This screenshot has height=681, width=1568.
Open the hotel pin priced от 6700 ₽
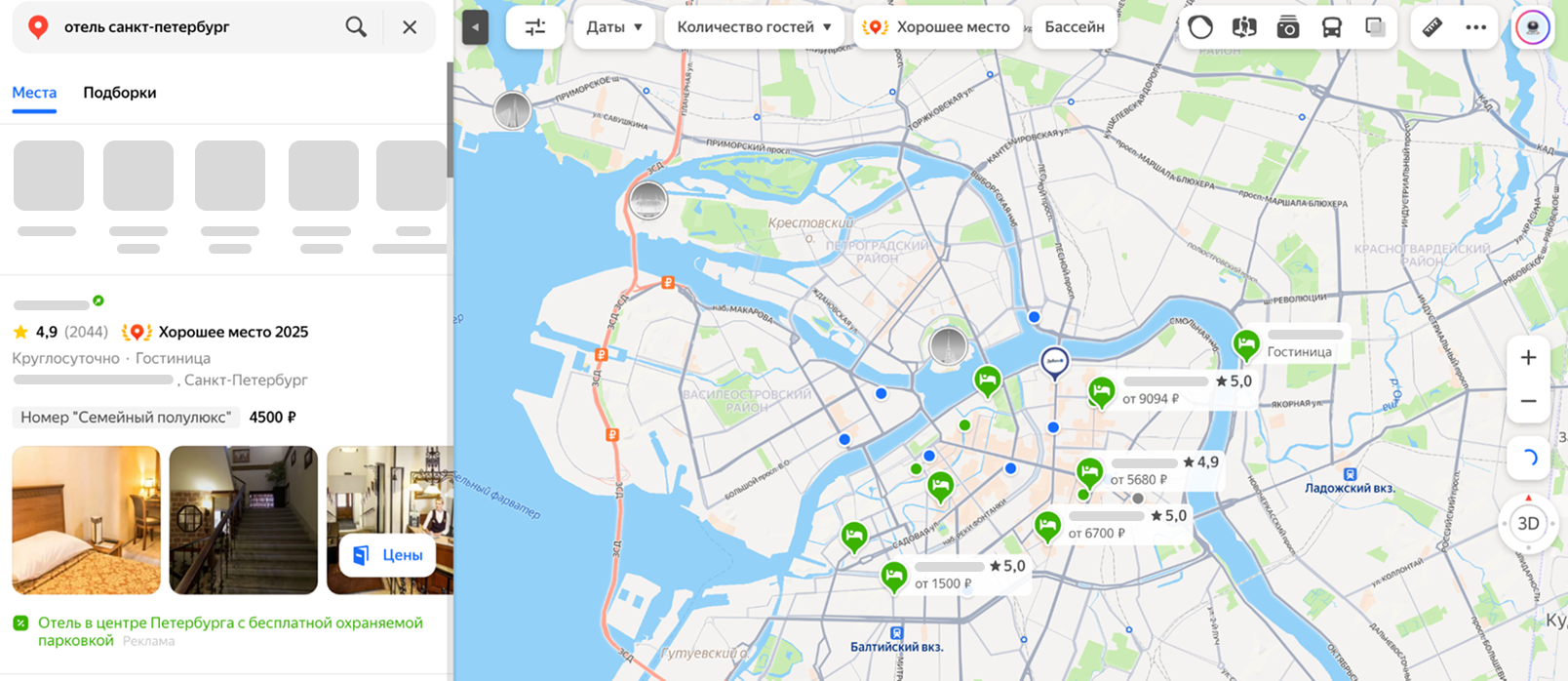click(1047, 526)
